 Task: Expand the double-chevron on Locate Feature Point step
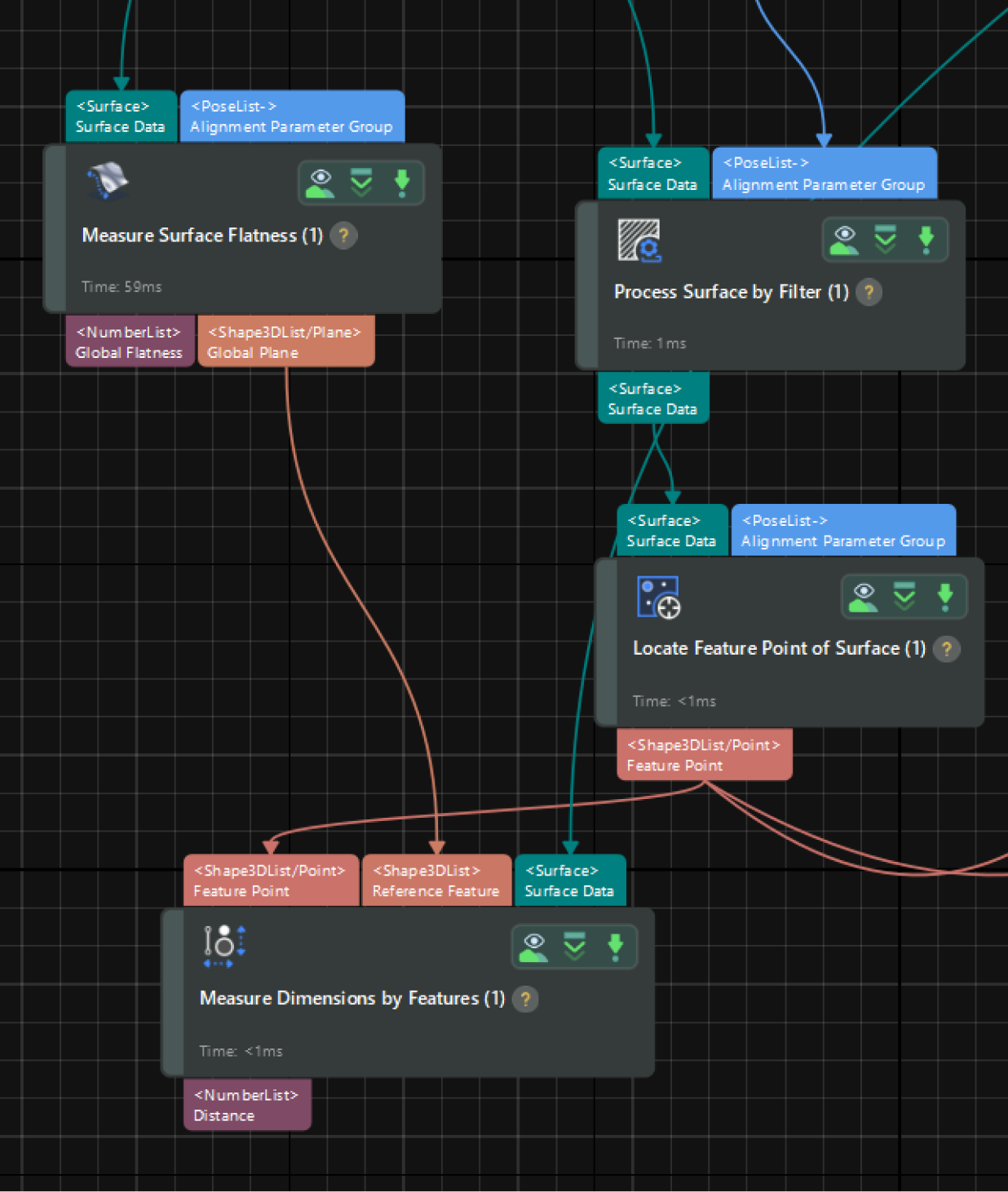click(x=904, y=597)
